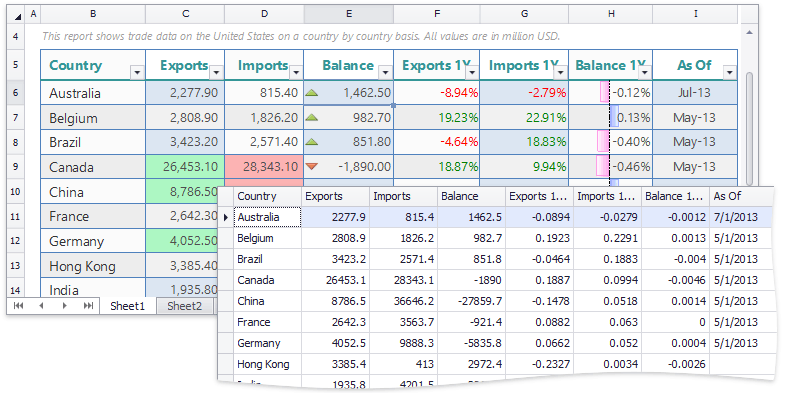Image resolution: width=790 pixels, height=393 pixels.
Task: Click the pink data bar in Australia Balance 1Y
Action: click(604, 93)
